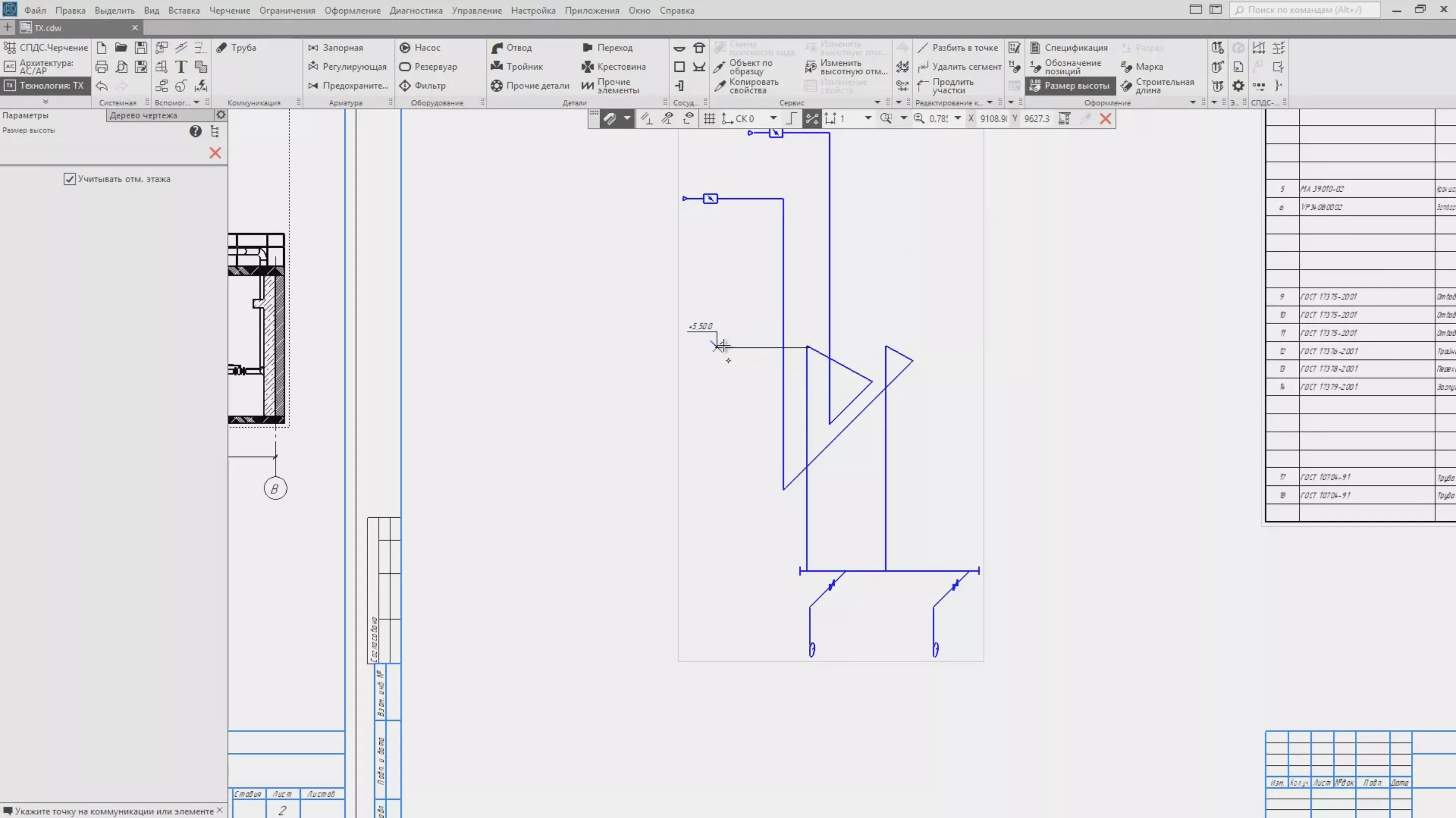
Task: Open the Черчение menu
Action: (229, 10)
